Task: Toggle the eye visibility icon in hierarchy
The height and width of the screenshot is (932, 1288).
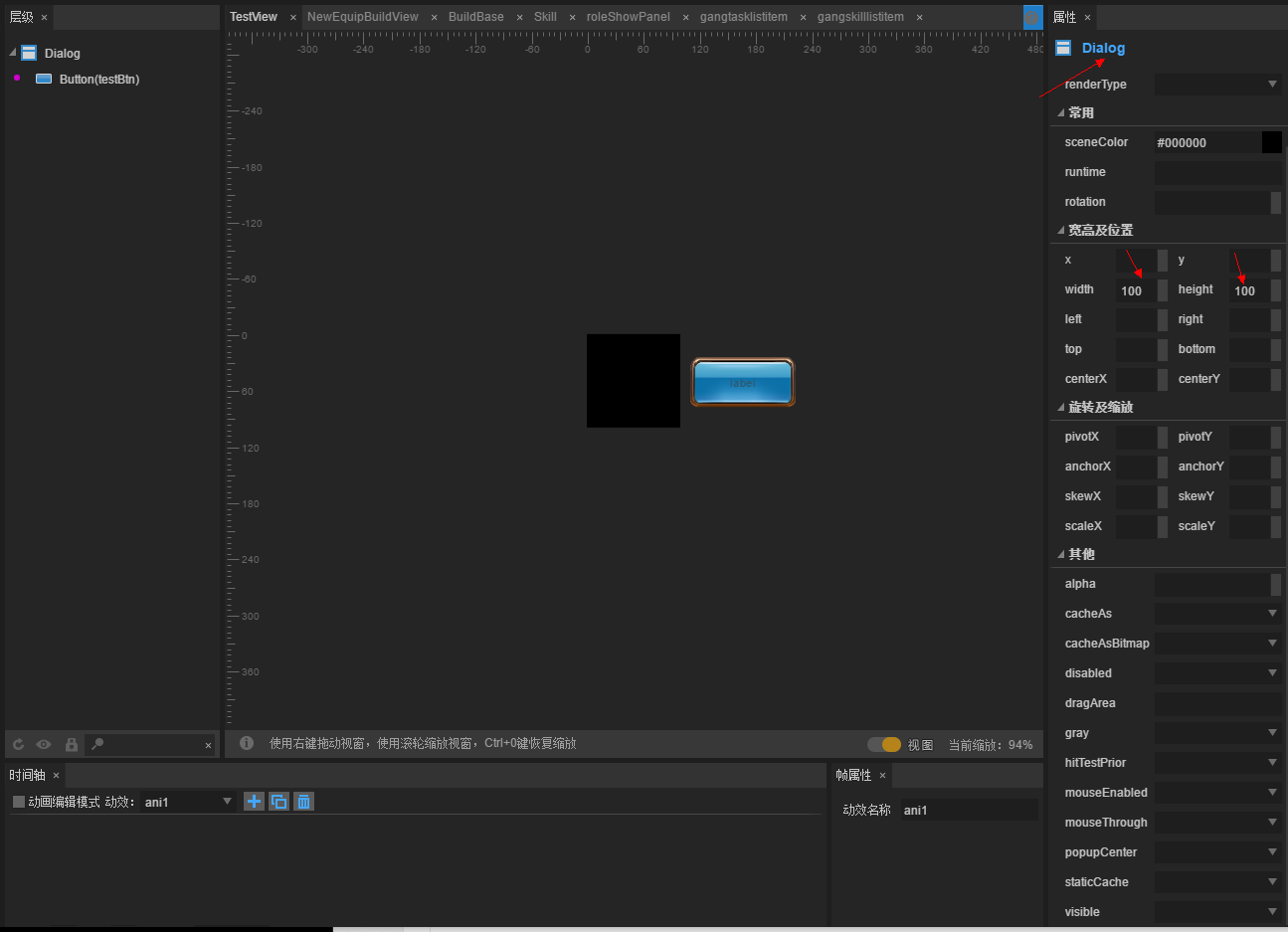Action: (44, 744)
